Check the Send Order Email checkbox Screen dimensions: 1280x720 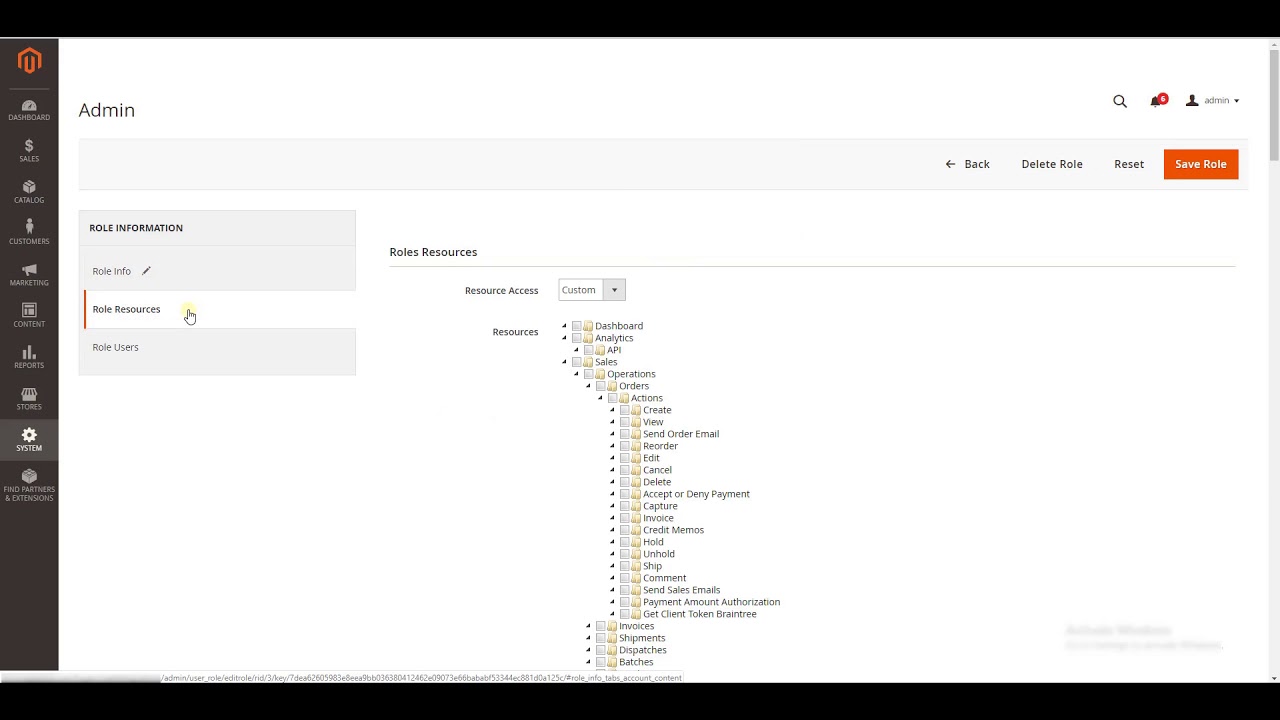(x=624, y=434)
